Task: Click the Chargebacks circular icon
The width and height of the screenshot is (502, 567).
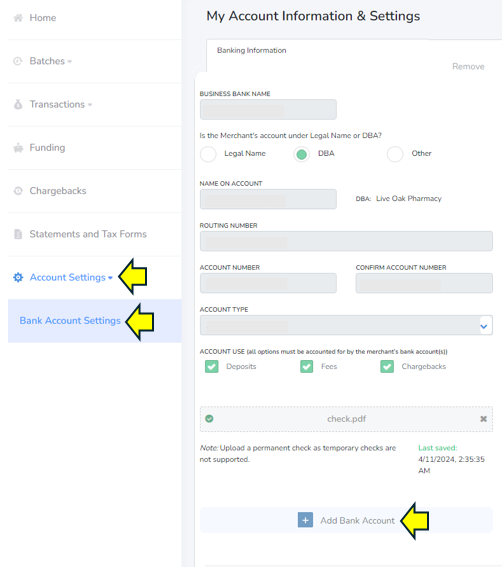Action: (18, 191)
